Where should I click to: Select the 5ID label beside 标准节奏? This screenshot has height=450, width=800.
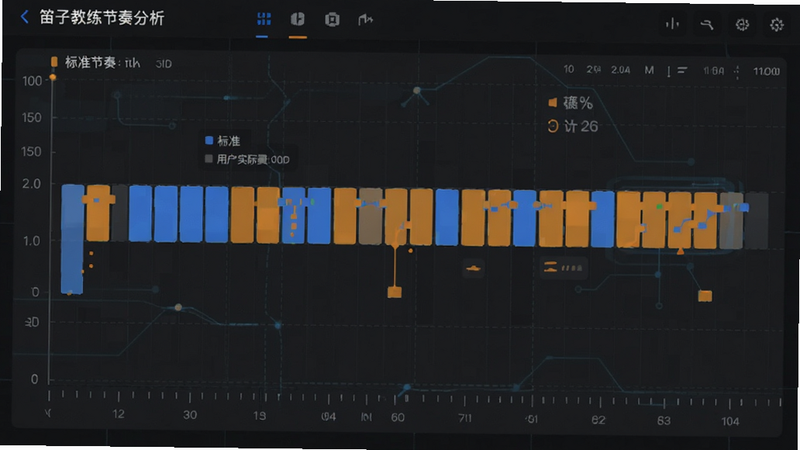pos(164,64)
